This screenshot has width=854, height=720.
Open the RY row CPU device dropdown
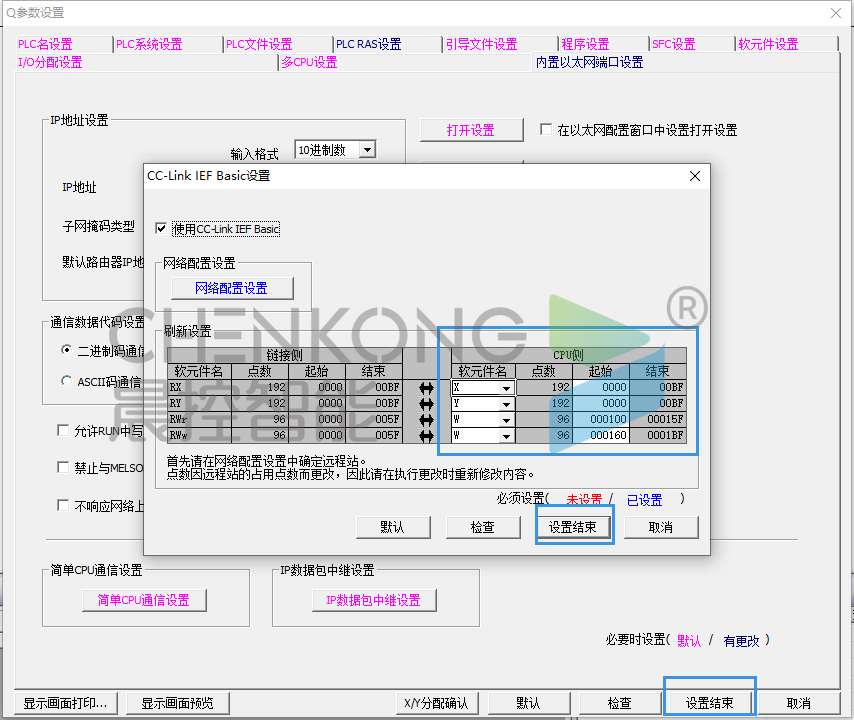tap(507, 404)
